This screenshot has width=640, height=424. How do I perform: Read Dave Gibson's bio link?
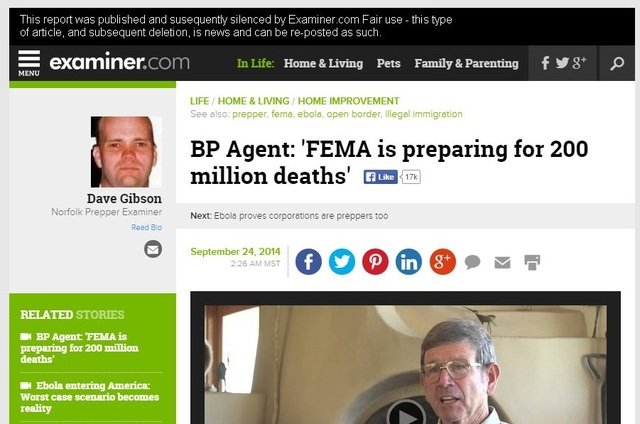coord(147,227)
